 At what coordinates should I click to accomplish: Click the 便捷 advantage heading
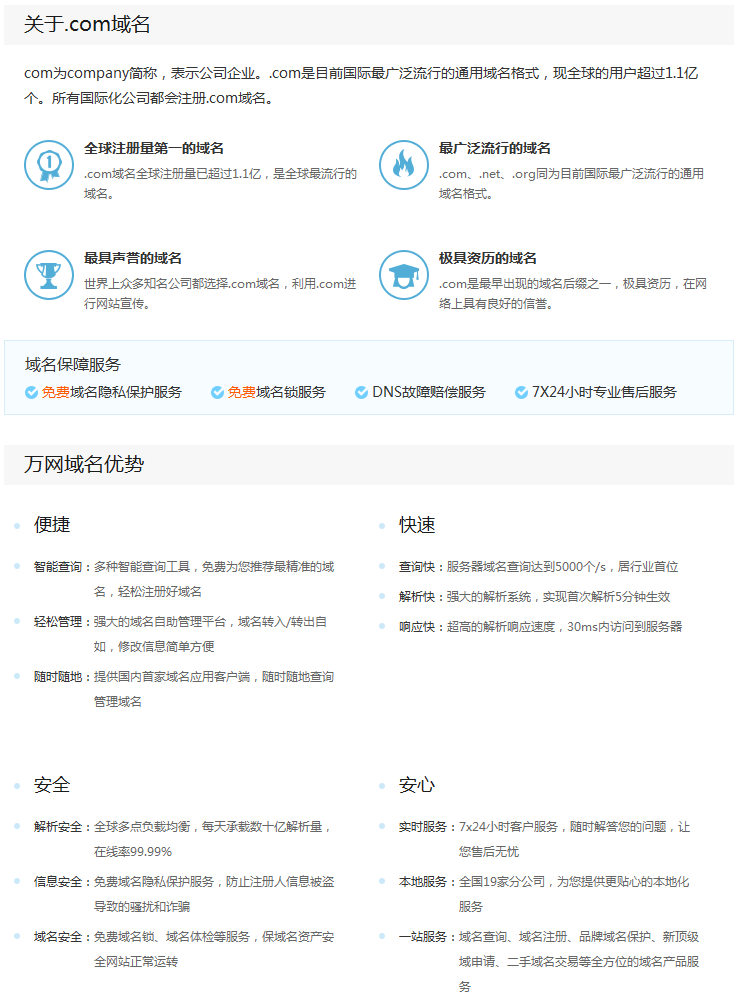52,525
